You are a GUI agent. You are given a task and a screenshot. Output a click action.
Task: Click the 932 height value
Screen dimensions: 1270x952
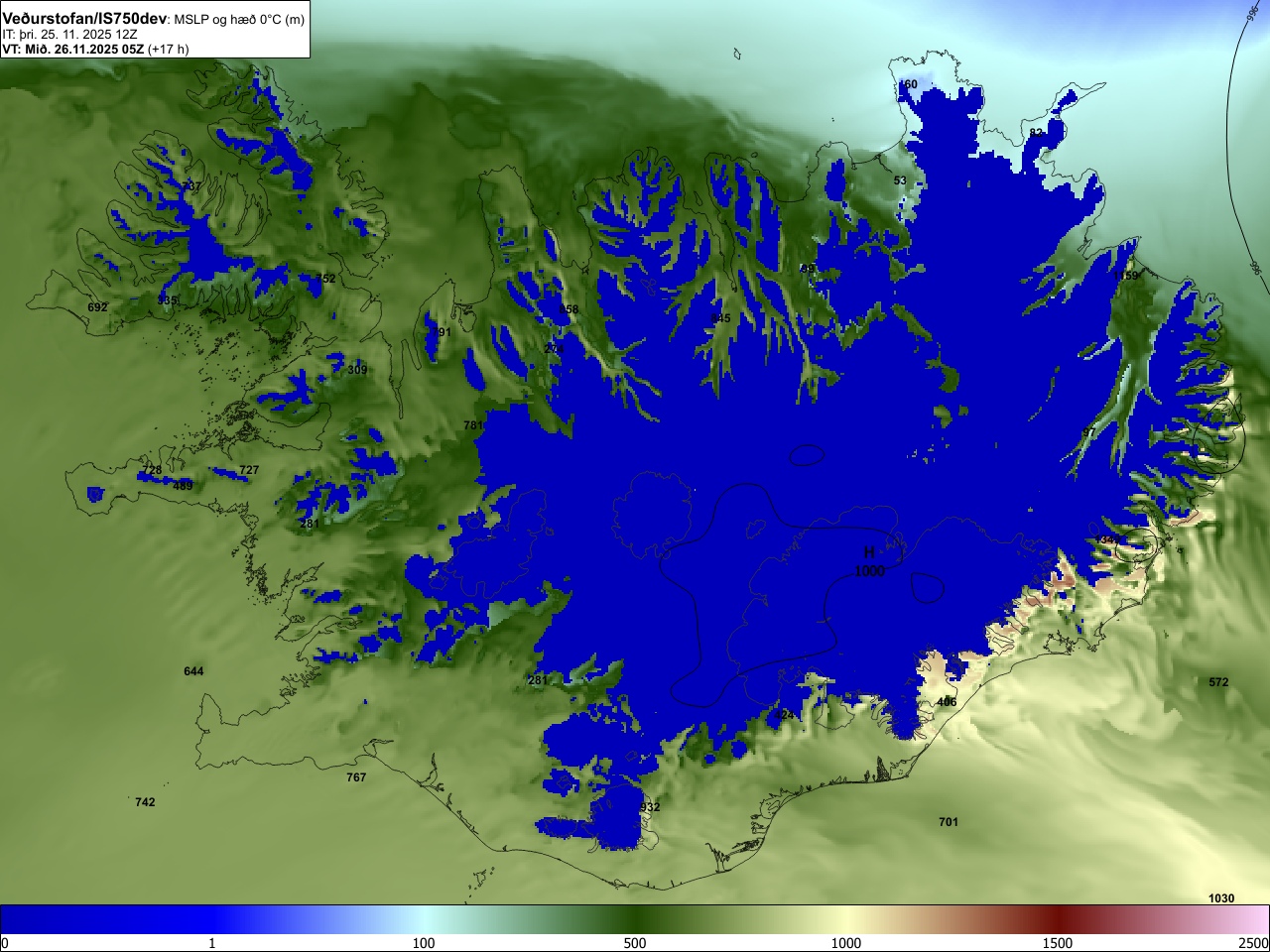[x=650, y=807]
